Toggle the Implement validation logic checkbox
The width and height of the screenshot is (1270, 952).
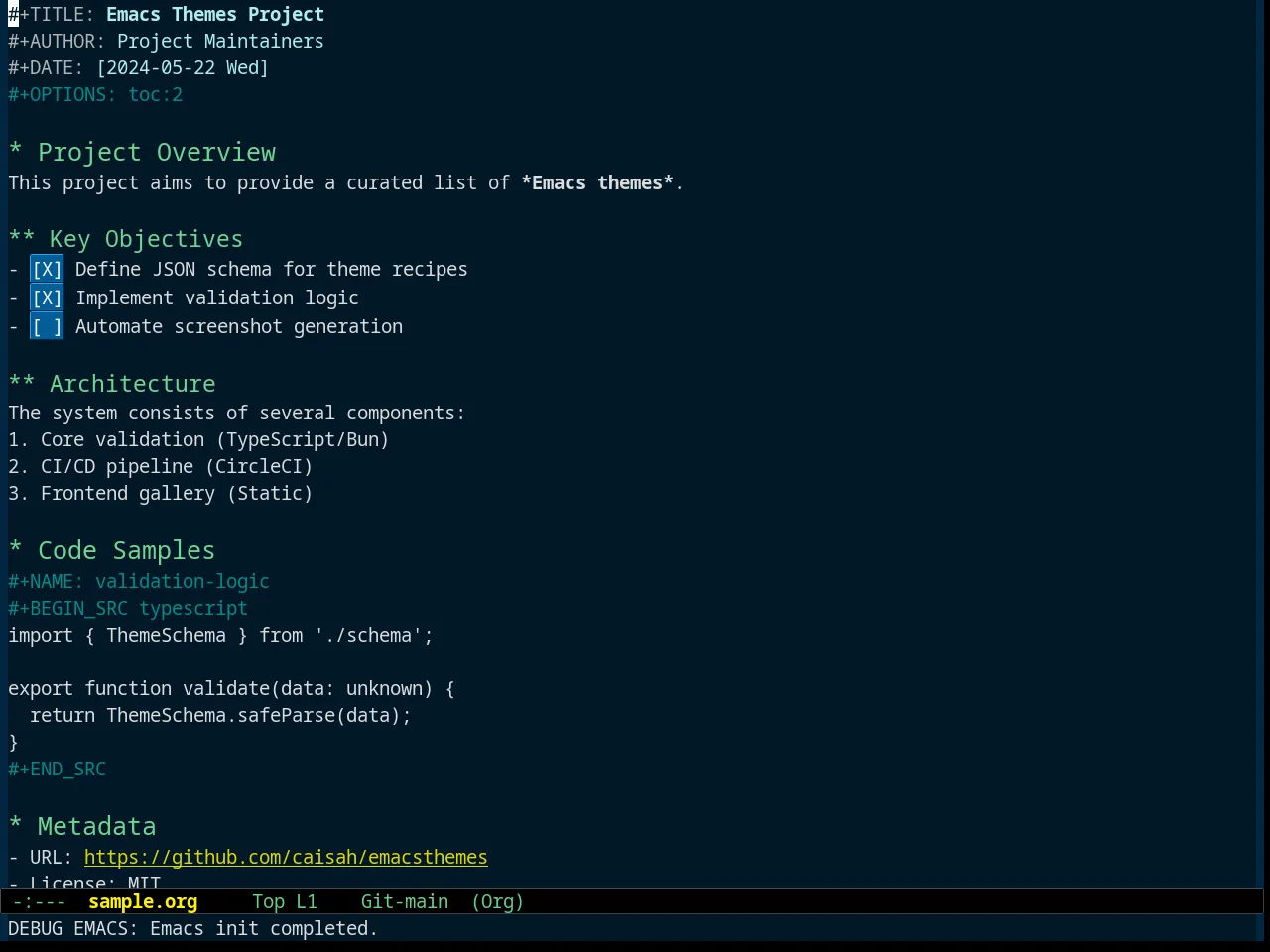pos(47,297)
